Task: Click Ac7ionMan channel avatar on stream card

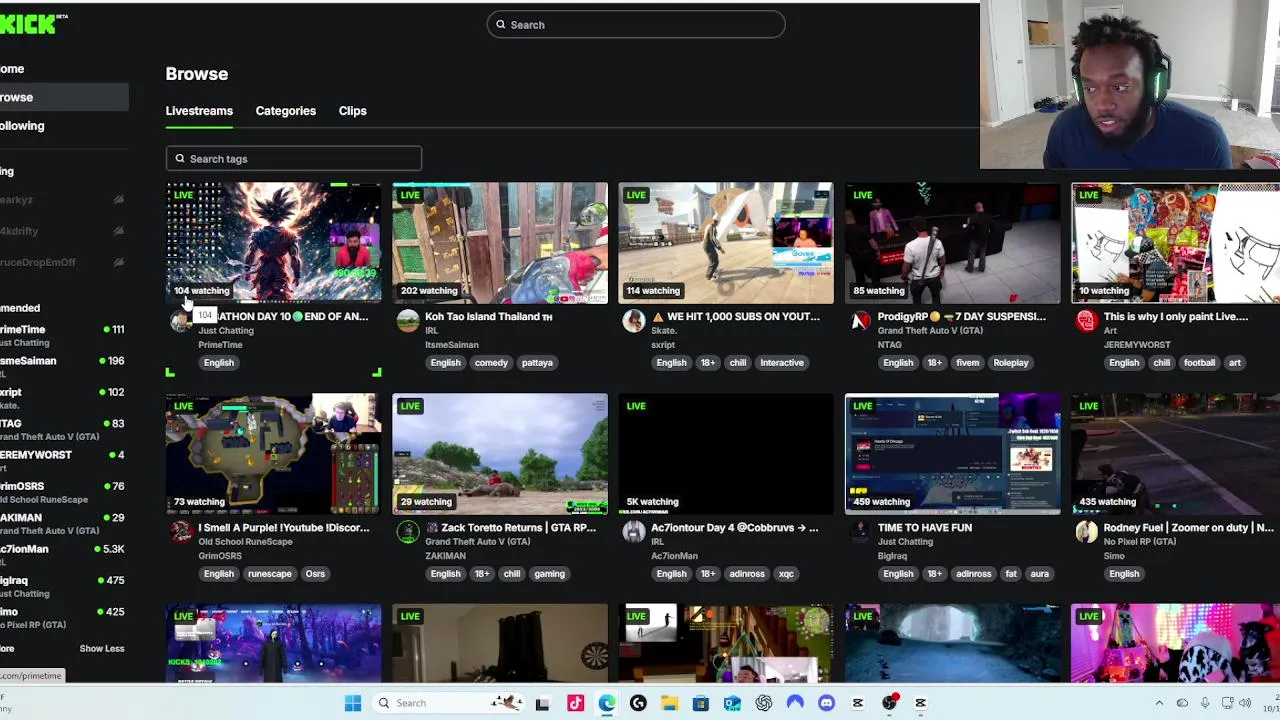Action: coord(633,531)
